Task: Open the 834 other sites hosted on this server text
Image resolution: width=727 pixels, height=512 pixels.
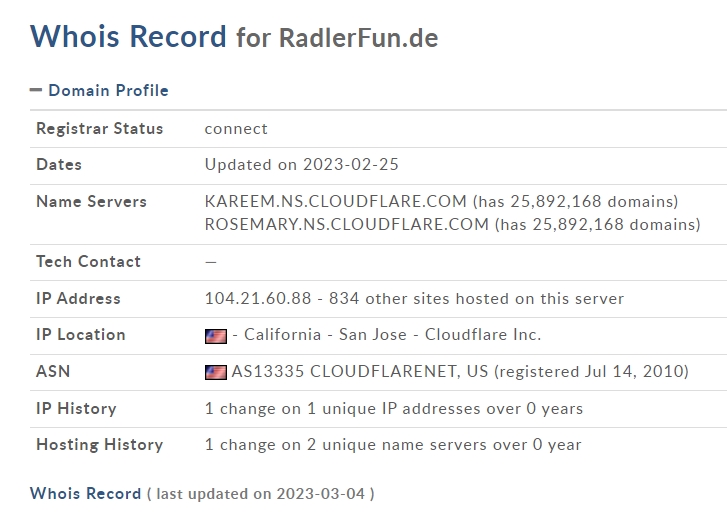Action: pos(494,299)
